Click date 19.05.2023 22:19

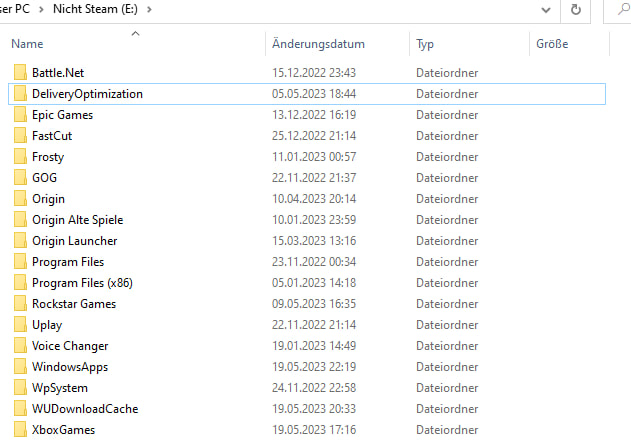tap(314, 367)
